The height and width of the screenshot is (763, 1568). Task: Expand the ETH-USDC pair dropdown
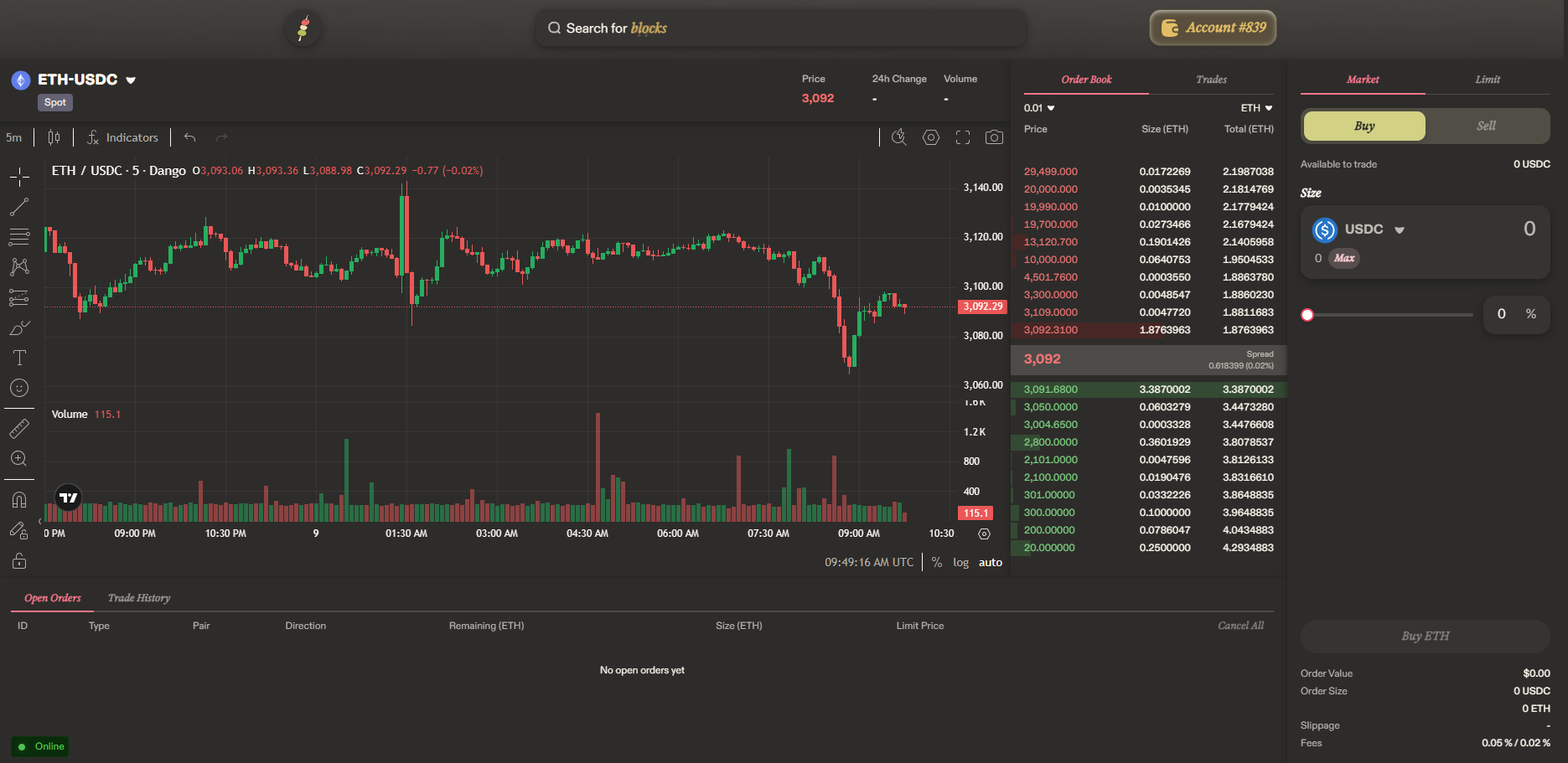click(131, 80)
